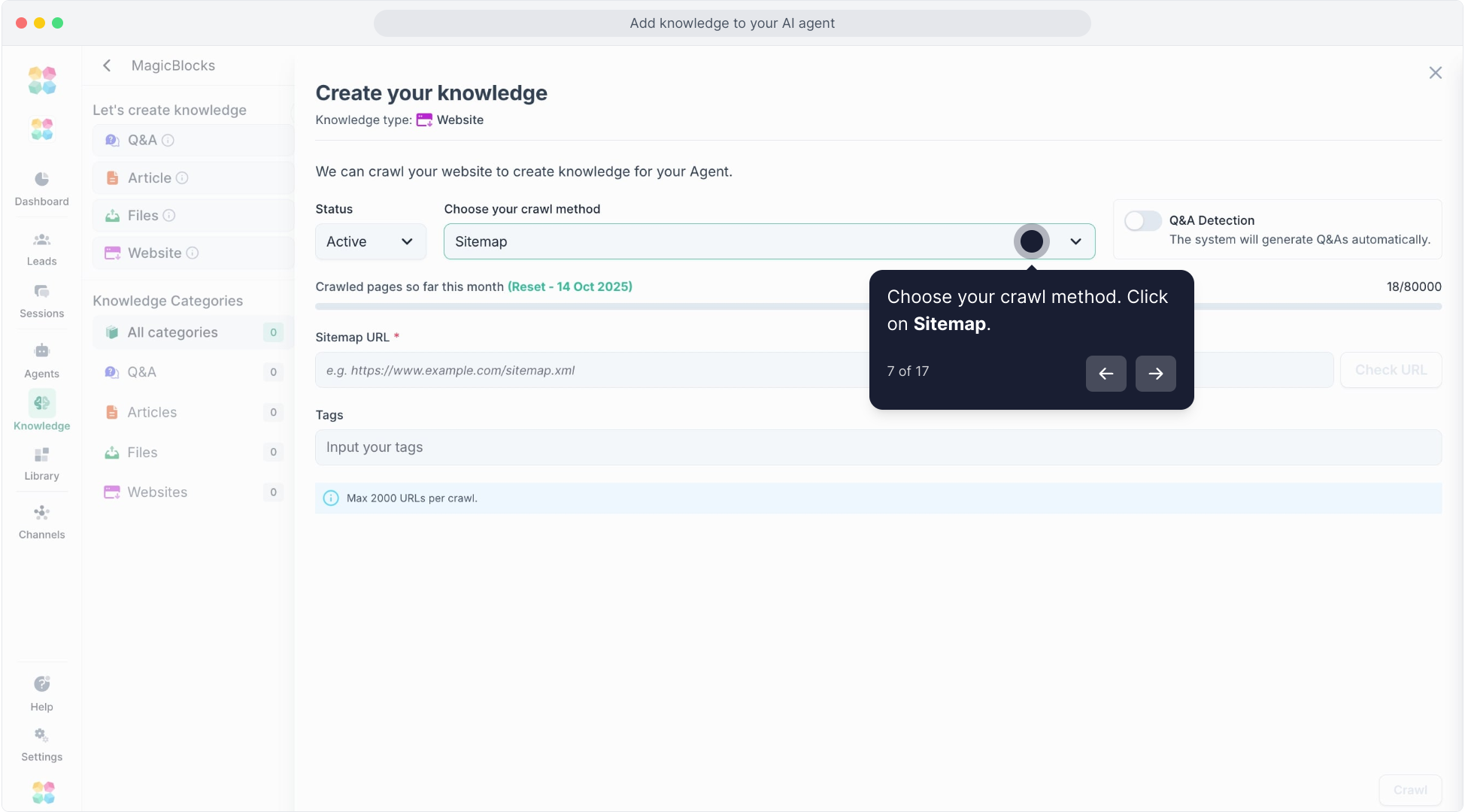Select the Websites knowledge category
Image resolution: width=1465 pixels, height=812 pixels.
(x=157, y=492)
